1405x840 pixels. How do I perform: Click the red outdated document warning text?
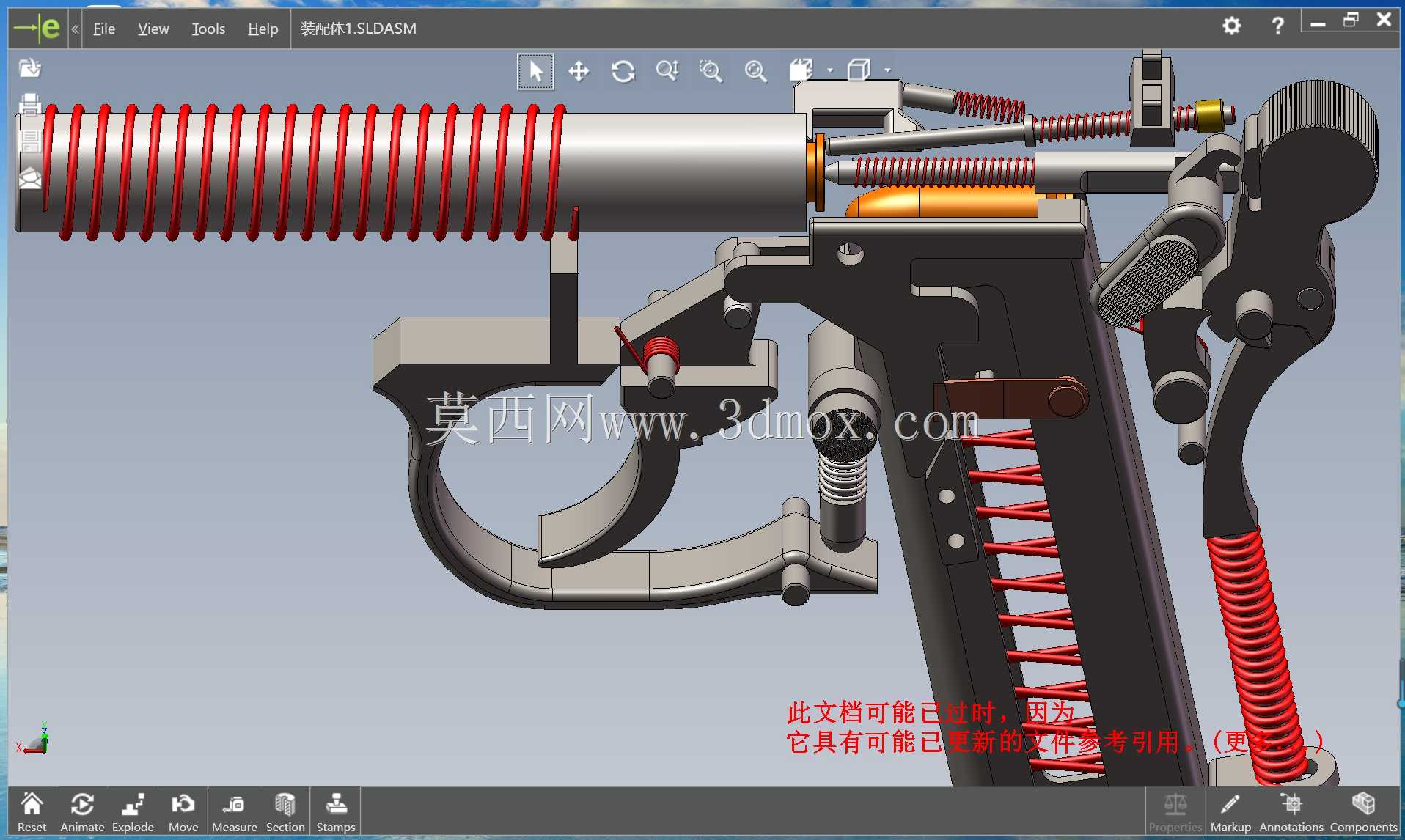(x=1054, y=727)
